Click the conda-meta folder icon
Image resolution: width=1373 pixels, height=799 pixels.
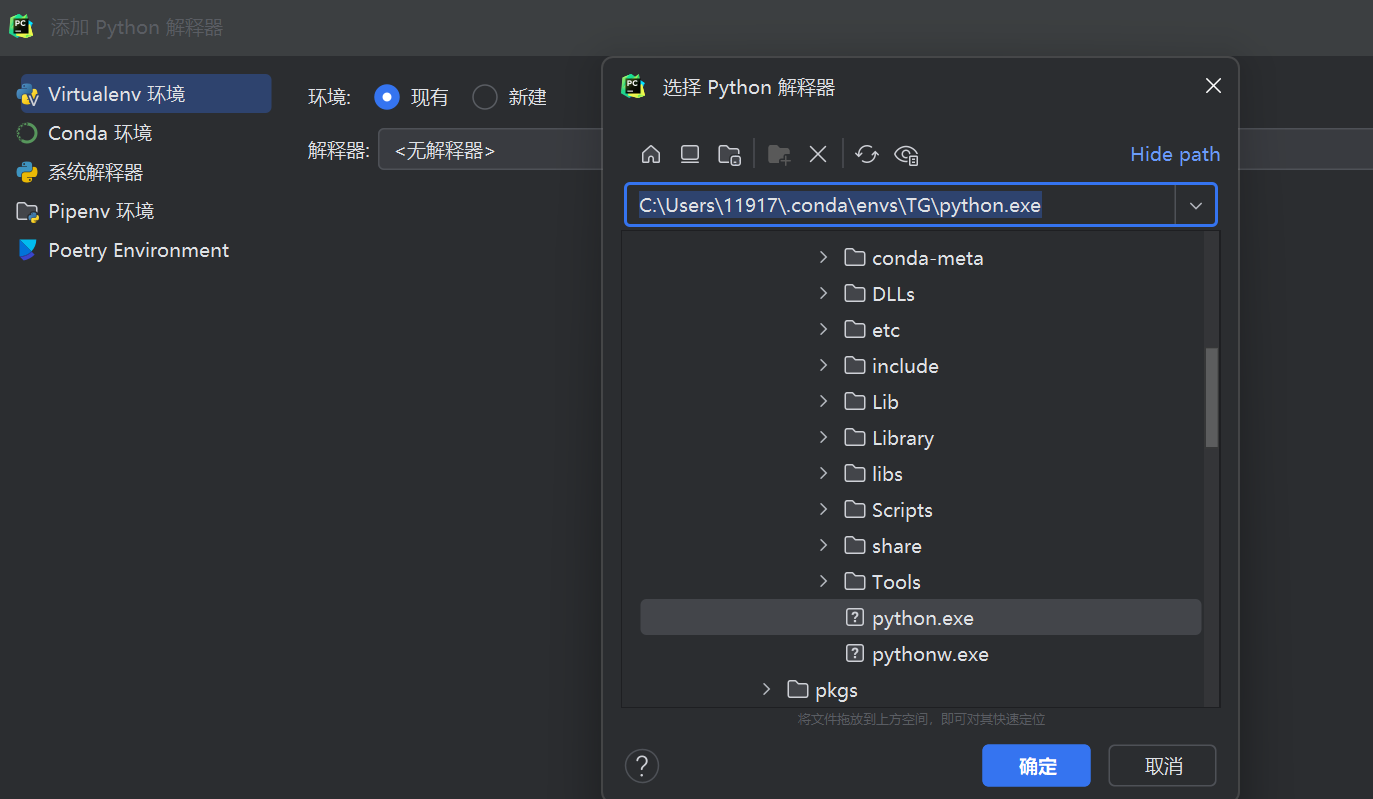[x=854, y=258]
